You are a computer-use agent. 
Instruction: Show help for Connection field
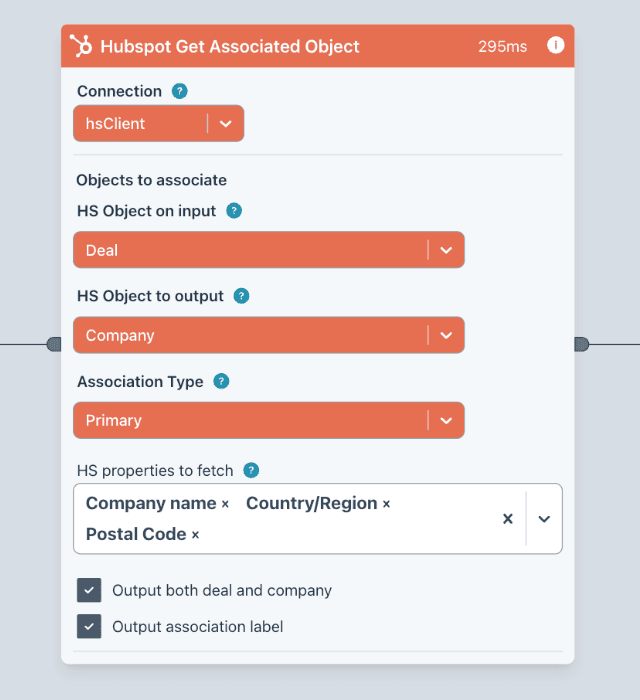point(180,91)
